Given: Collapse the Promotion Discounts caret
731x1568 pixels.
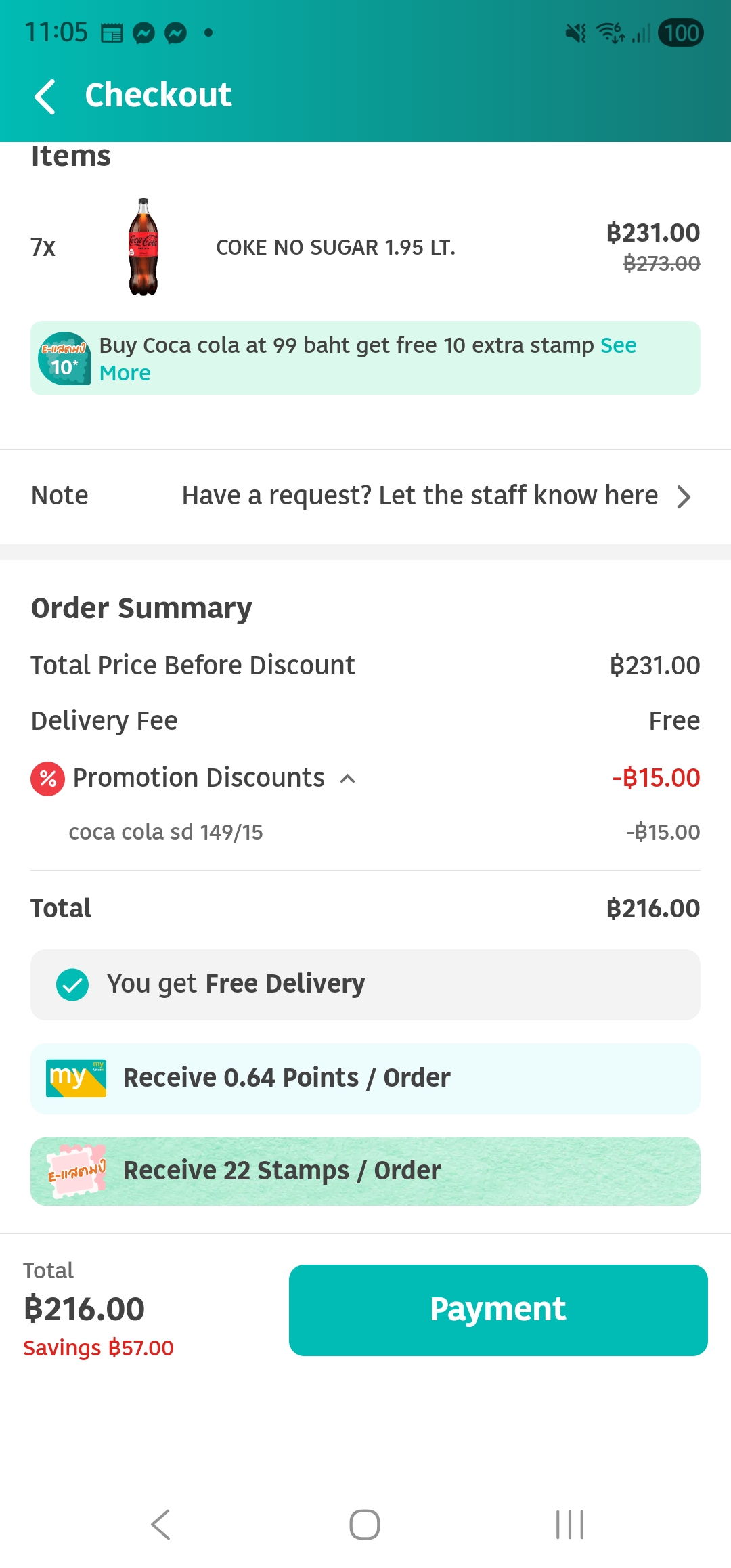Looking at the screenshot, I should 347,779.
